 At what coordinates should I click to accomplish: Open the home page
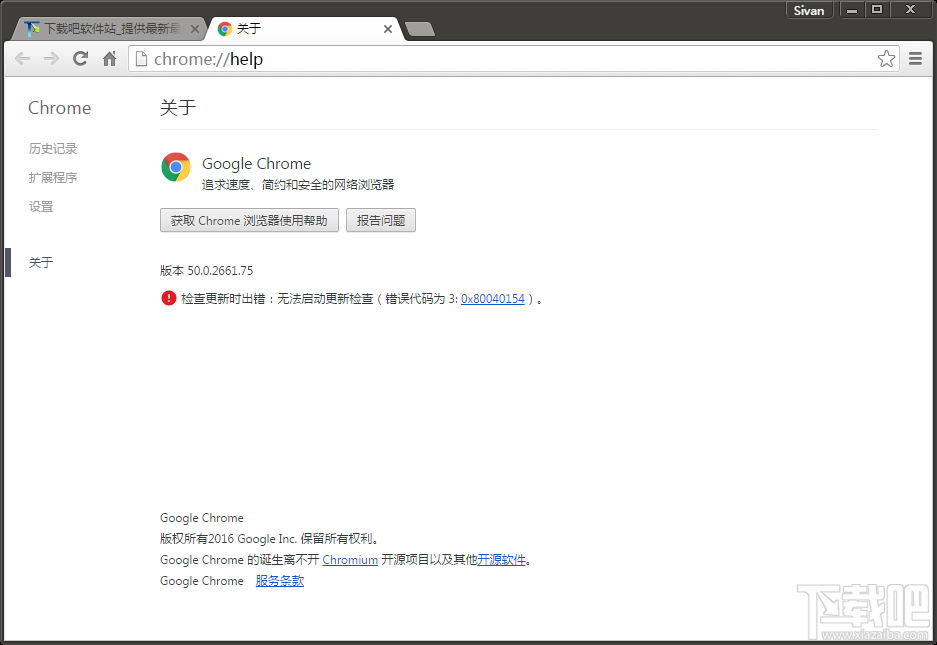pos(108,59)
